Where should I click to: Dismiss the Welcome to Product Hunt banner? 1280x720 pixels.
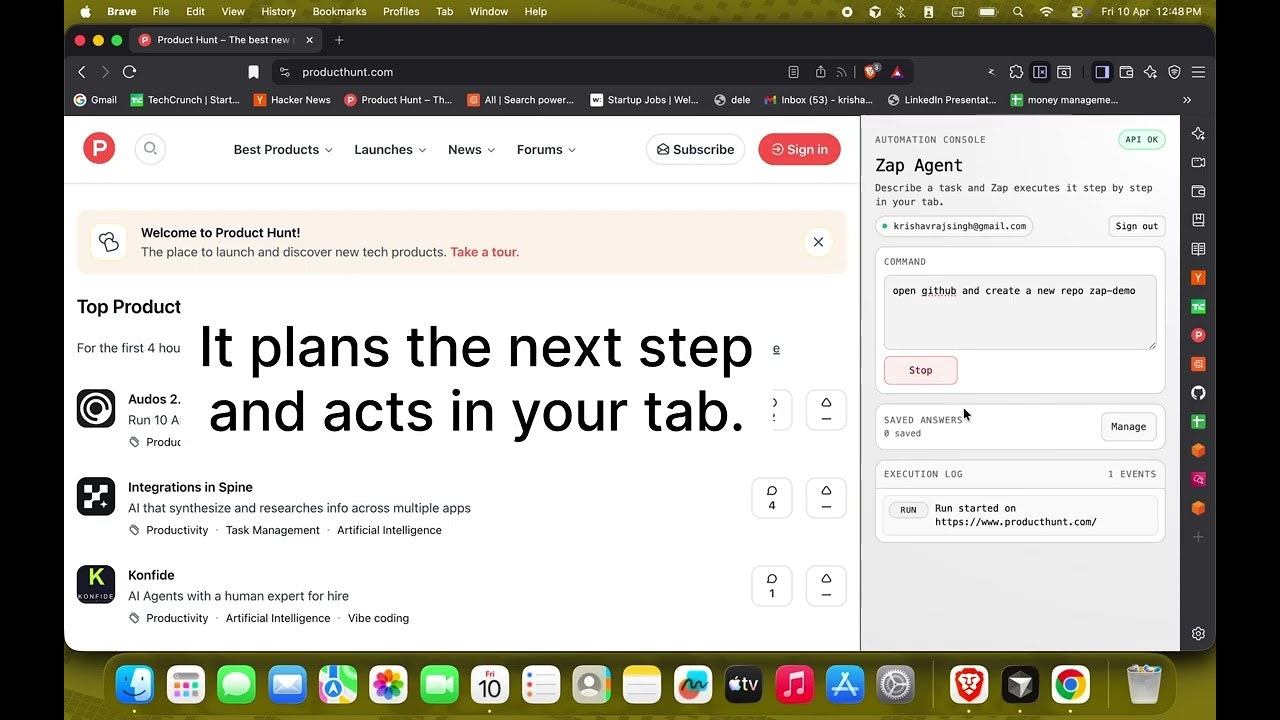[818, 242]
